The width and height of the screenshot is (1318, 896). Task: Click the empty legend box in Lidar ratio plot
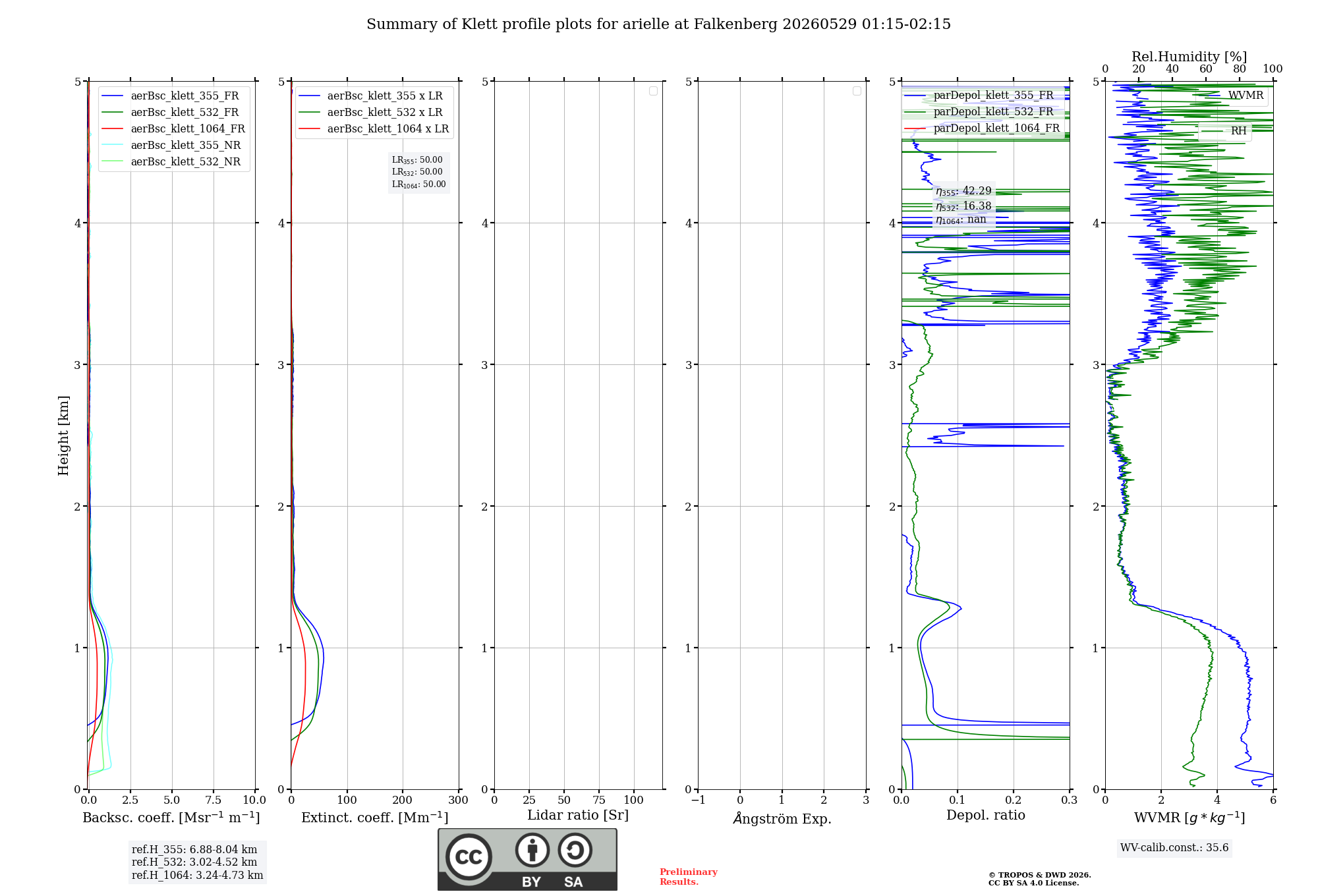click(653, 91)
